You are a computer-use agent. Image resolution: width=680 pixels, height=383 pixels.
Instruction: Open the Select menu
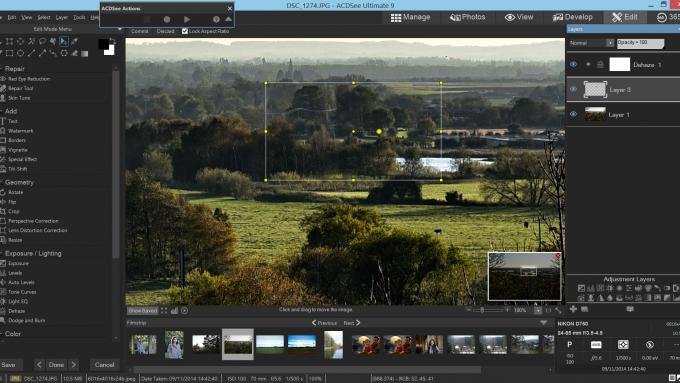(x=44, y=17)
